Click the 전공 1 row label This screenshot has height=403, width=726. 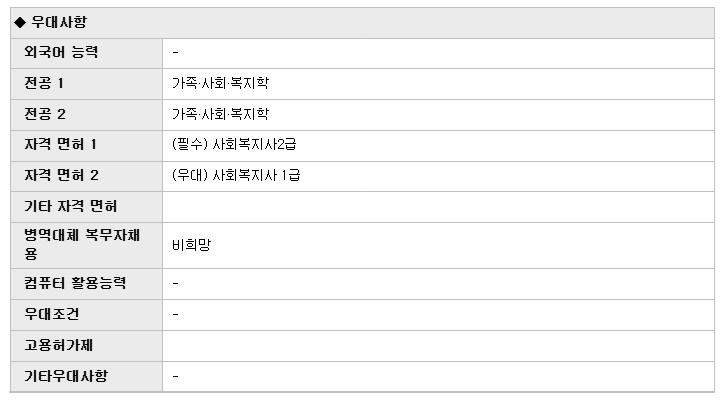click(x=44, y=83)
